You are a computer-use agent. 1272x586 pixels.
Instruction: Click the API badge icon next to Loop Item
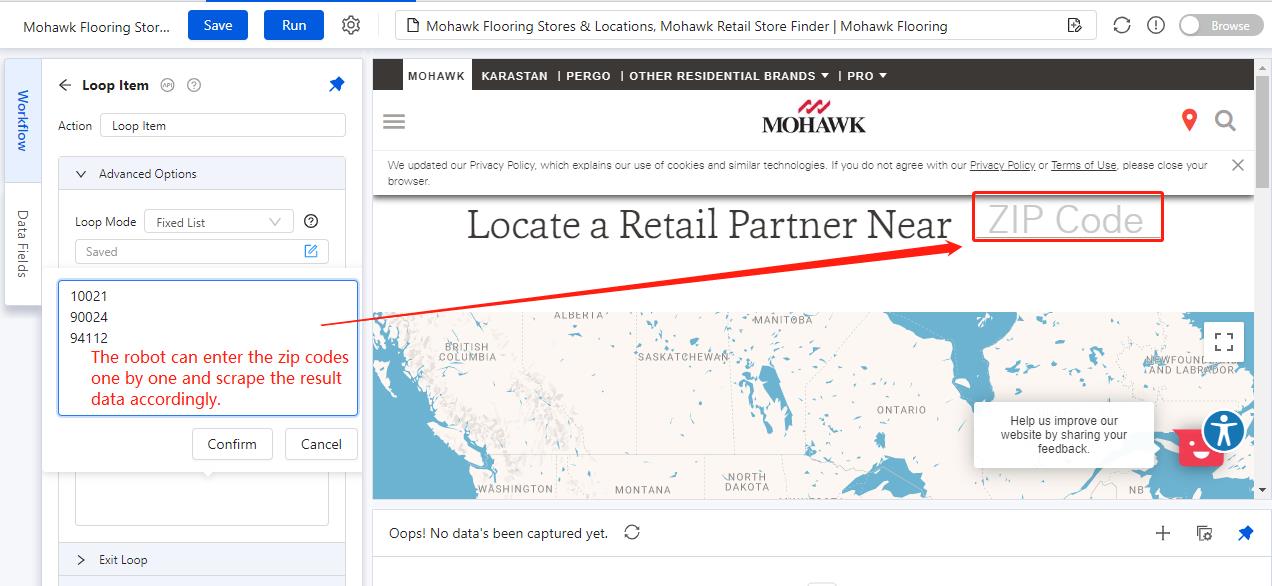pyautogui.click(x=168, y=85)
